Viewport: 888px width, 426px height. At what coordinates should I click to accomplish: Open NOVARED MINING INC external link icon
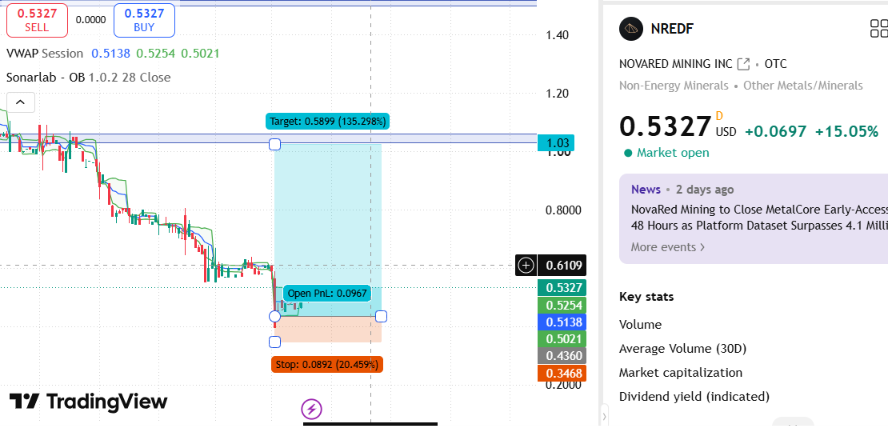point(743,64)
